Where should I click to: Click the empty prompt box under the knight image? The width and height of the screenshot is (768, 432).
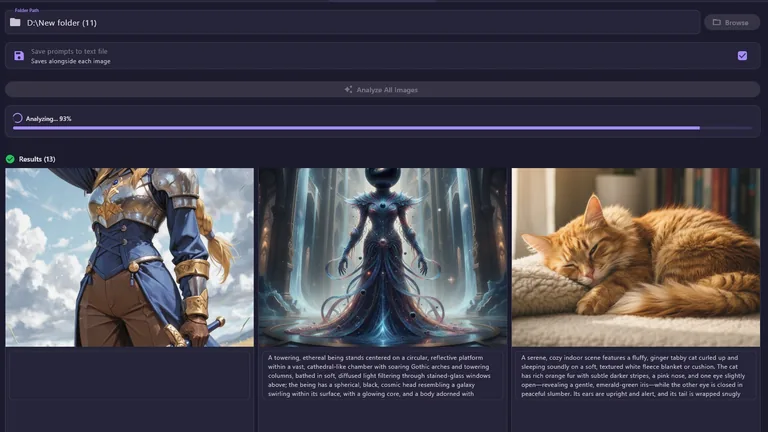(x=130, y=375)
